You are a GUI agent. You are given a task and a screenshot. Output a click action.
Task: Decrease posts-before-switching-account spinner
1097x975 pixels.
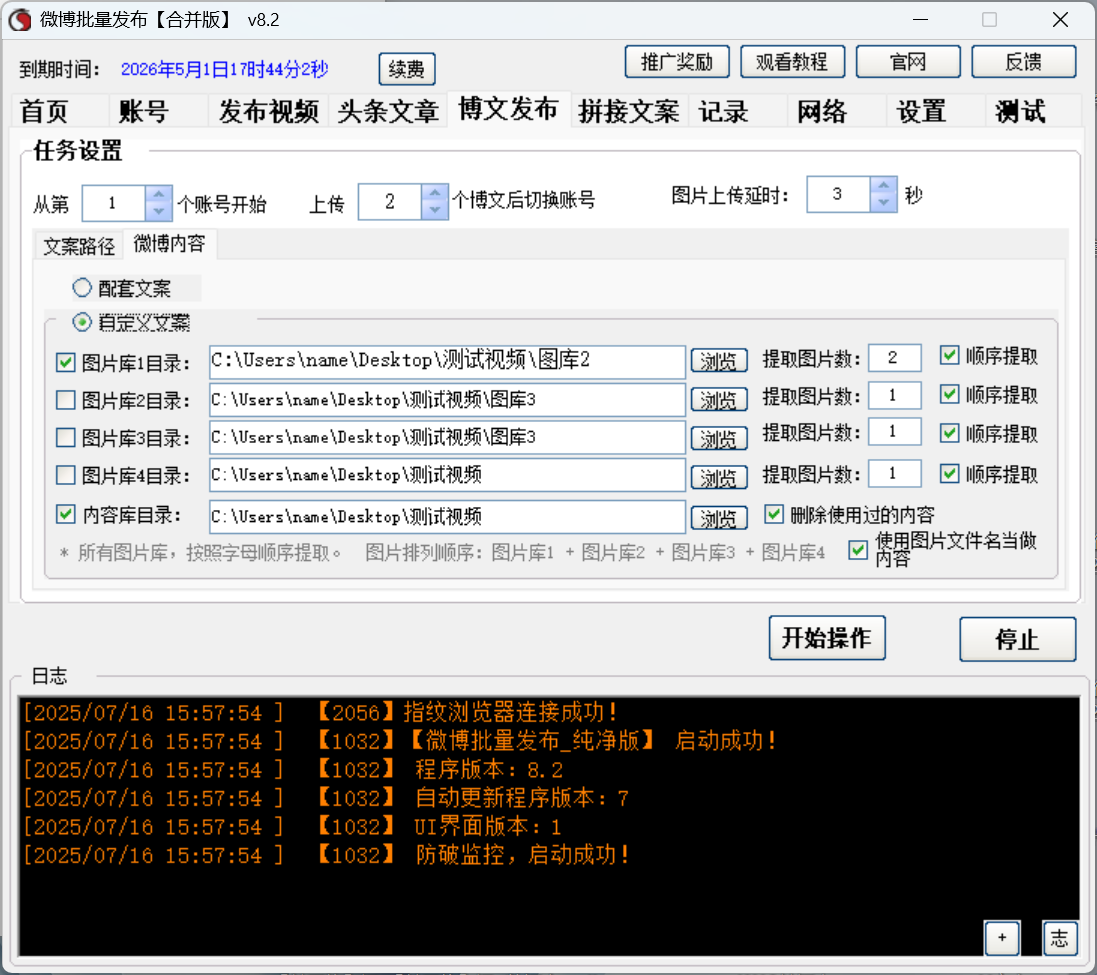(x=435, y=209)
